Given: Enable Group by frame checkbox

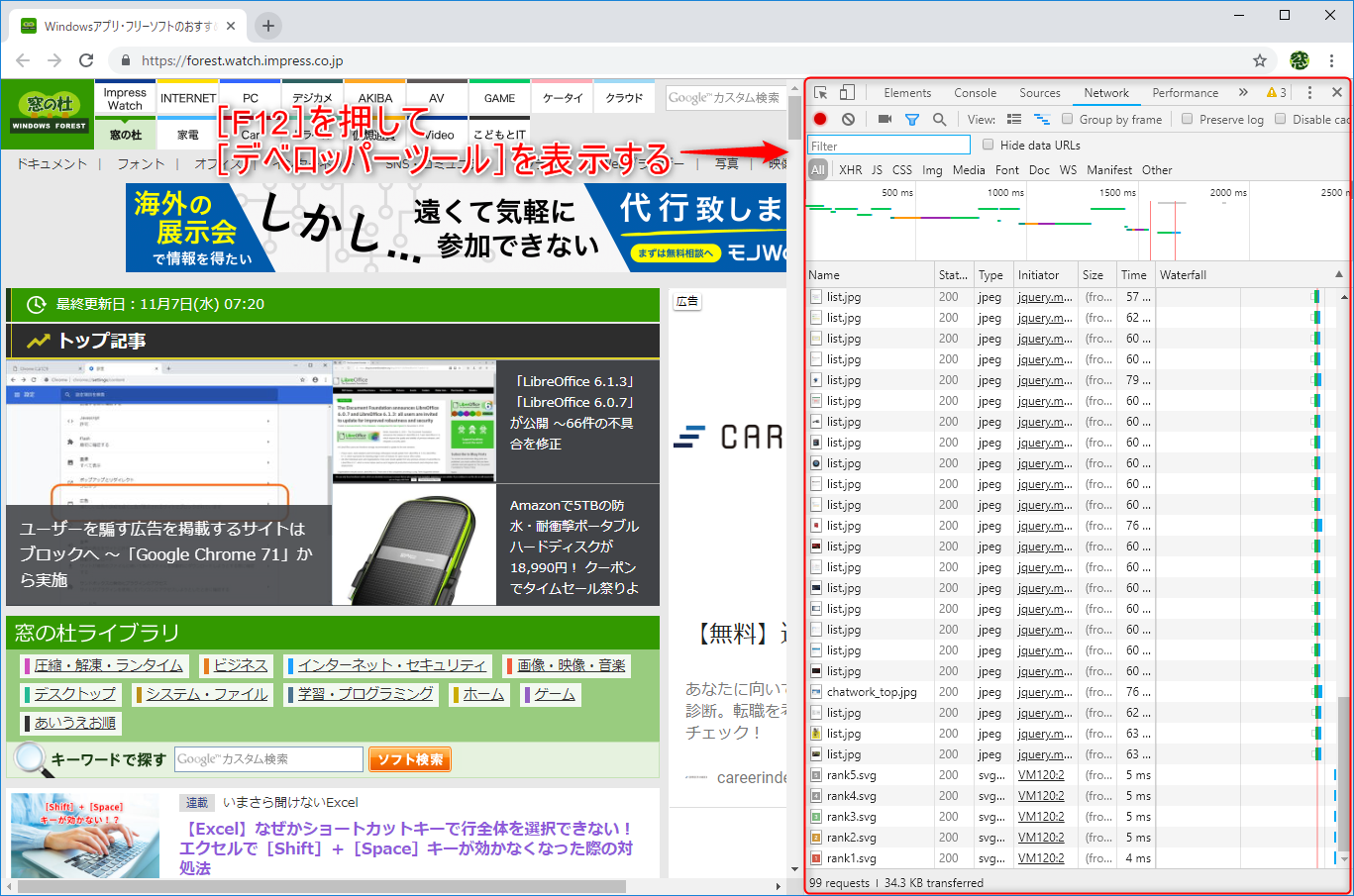Looking at the screenshot, I should click(1067, 119).
